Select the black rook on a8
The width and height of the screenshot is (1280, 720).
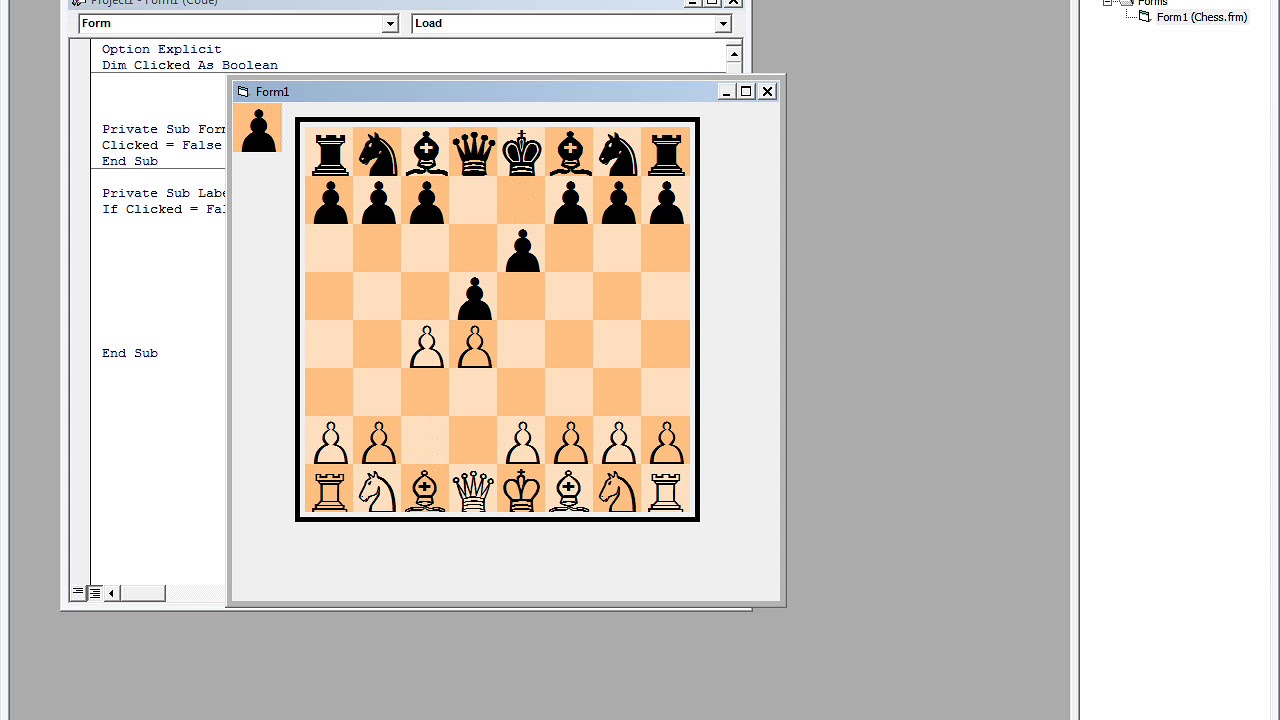tap(329, 152)
